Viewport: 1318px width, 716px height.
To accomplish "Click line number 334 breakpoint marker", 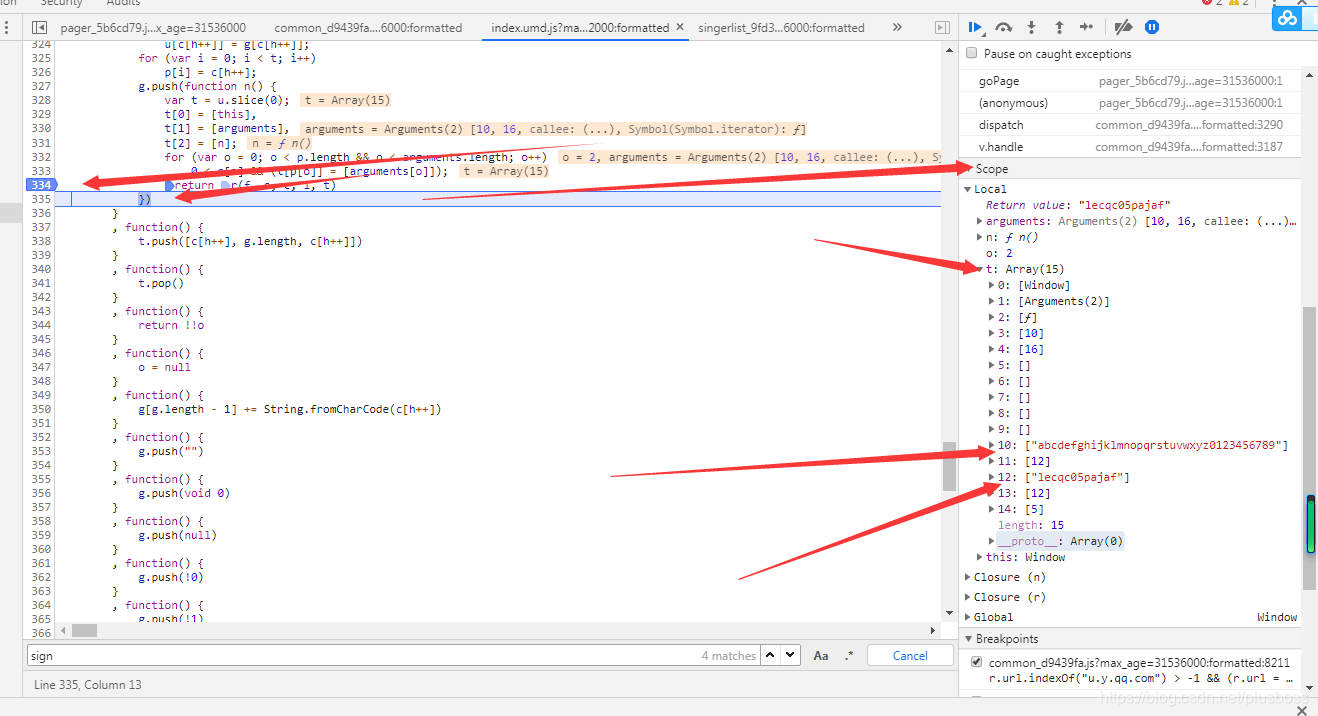I will [x=40, y=184].
